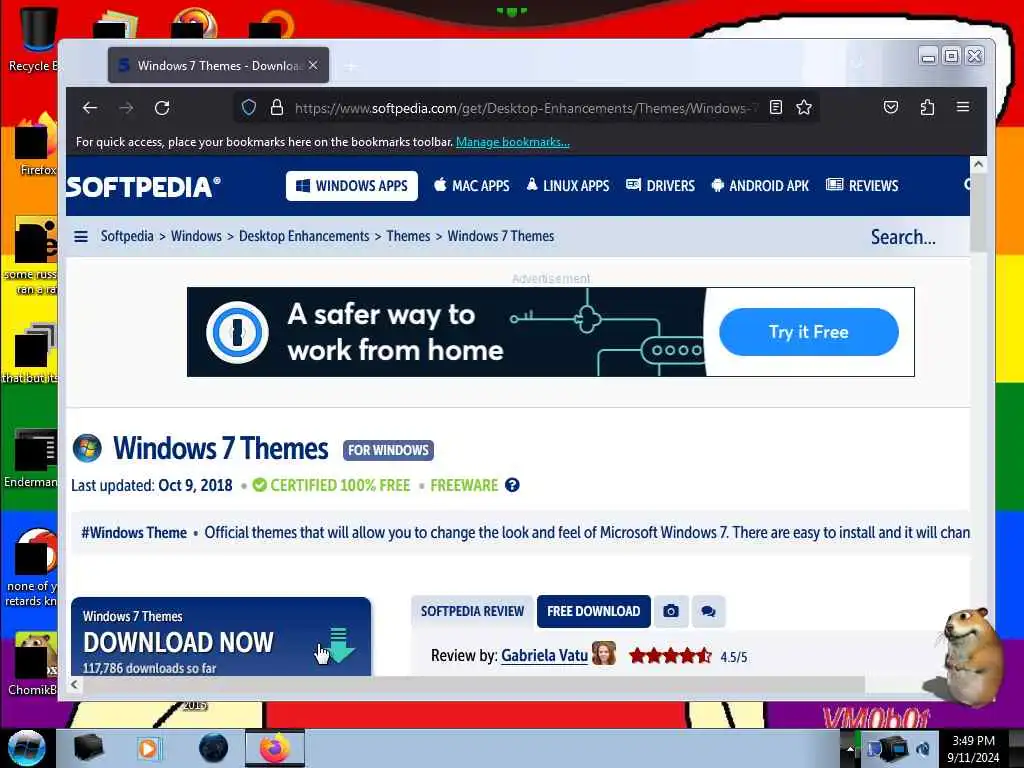Click the volume speaker tray icon
Image resolution: width=1024 pixels, height=768 pixels.
[924, 749]
